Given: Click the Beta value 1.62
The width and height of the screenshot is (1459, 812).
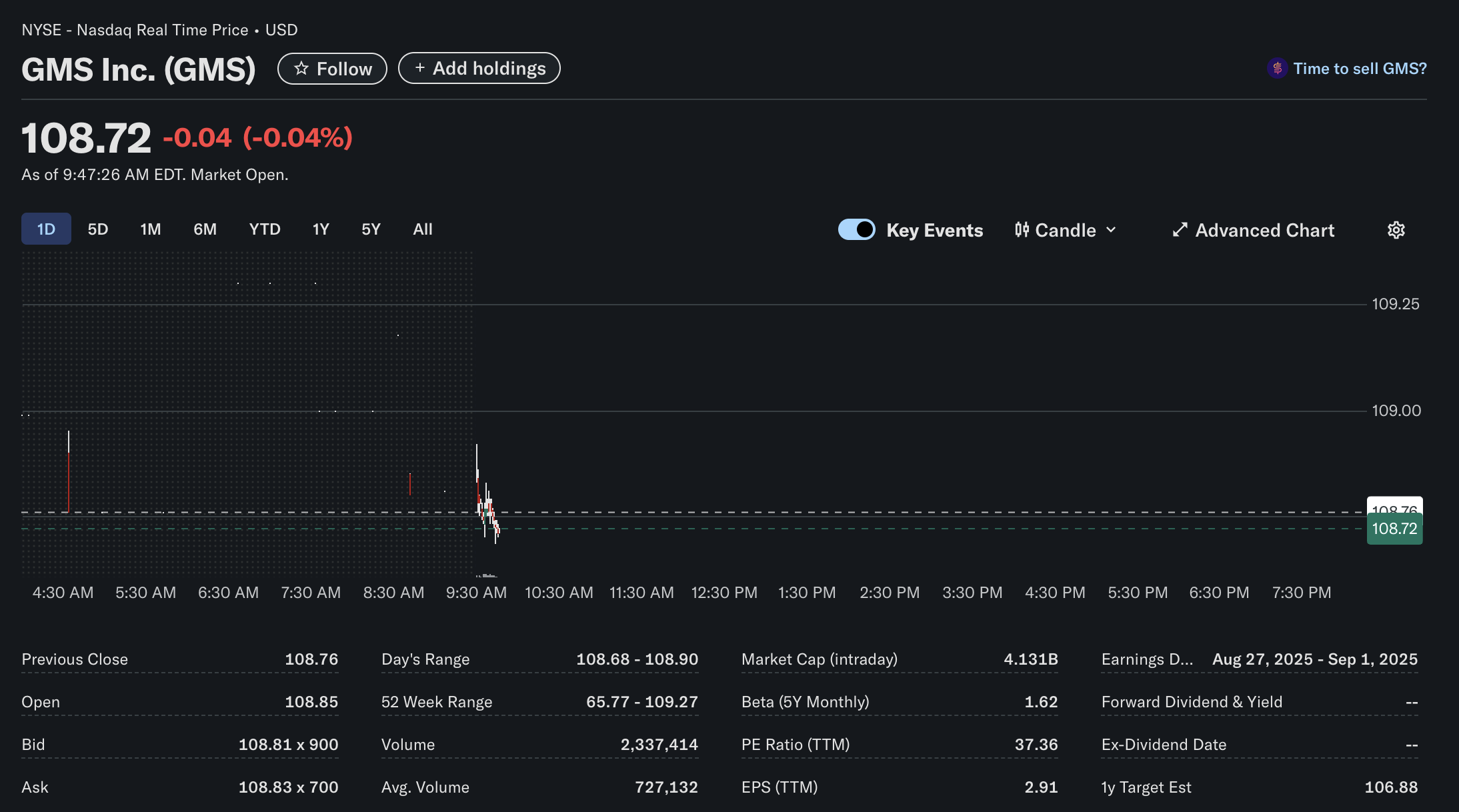Looking at the screenshot, I should tap(1041, 702).
